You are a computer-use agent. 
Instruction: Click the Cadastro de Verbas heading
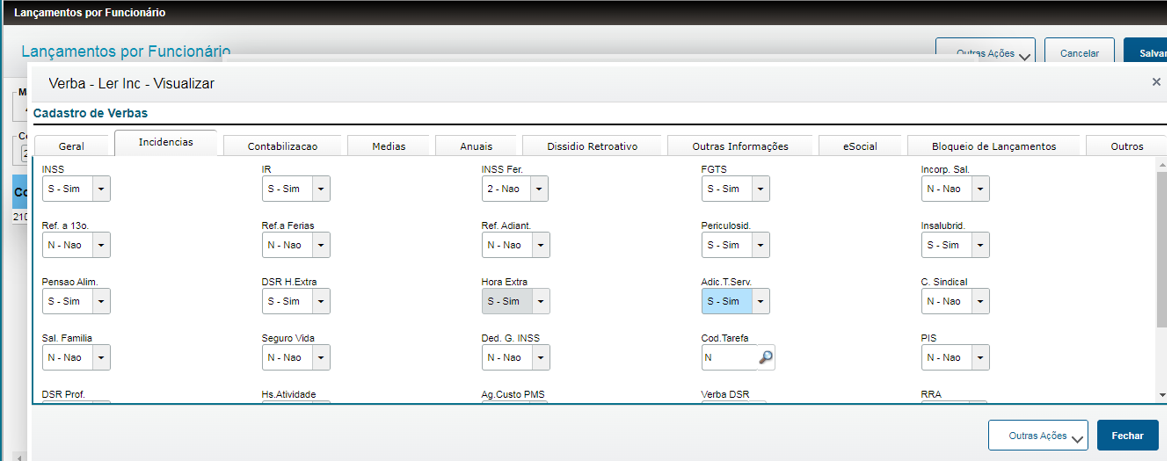tap(90, 113)
